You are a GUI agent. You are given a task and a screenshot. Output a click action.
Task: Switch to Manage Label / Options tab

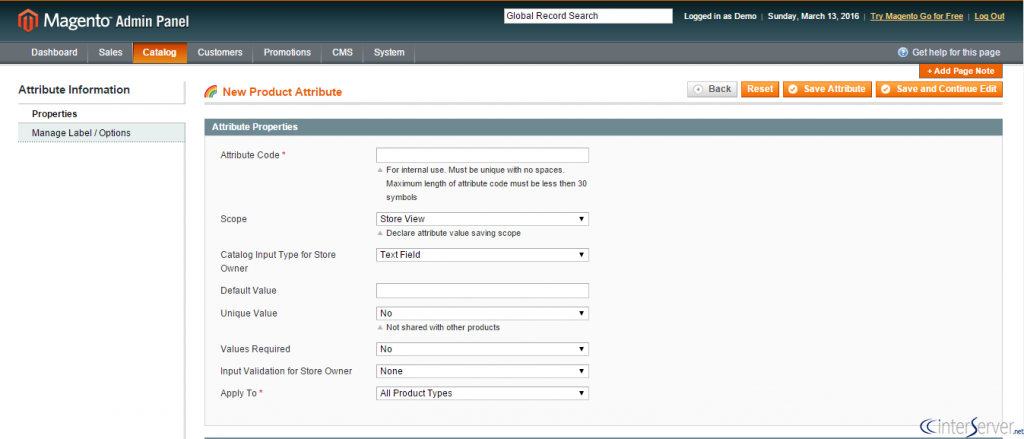point(101,133)
